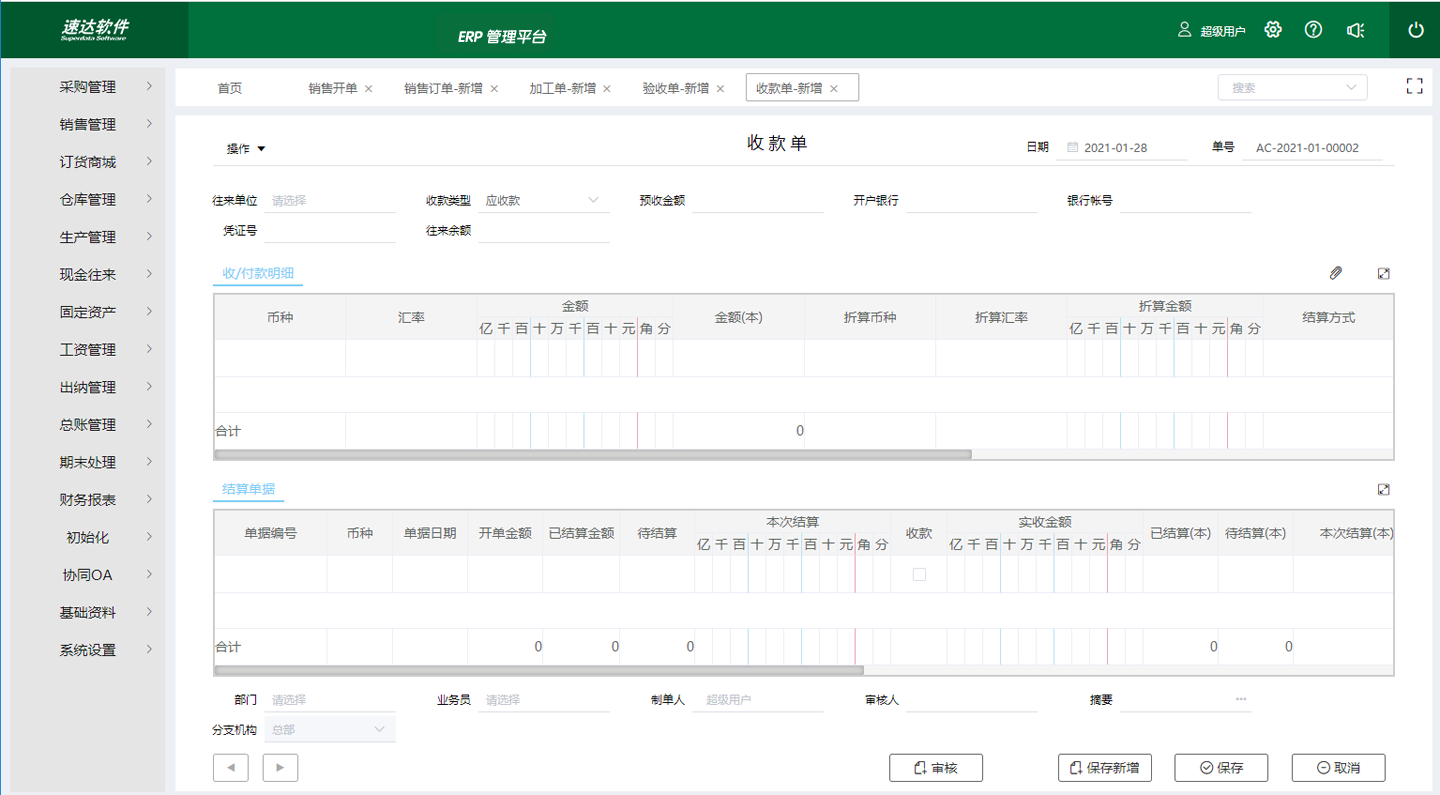Click the 银行帐号 input field
1440x795 pixels.
pos(1185,200)
